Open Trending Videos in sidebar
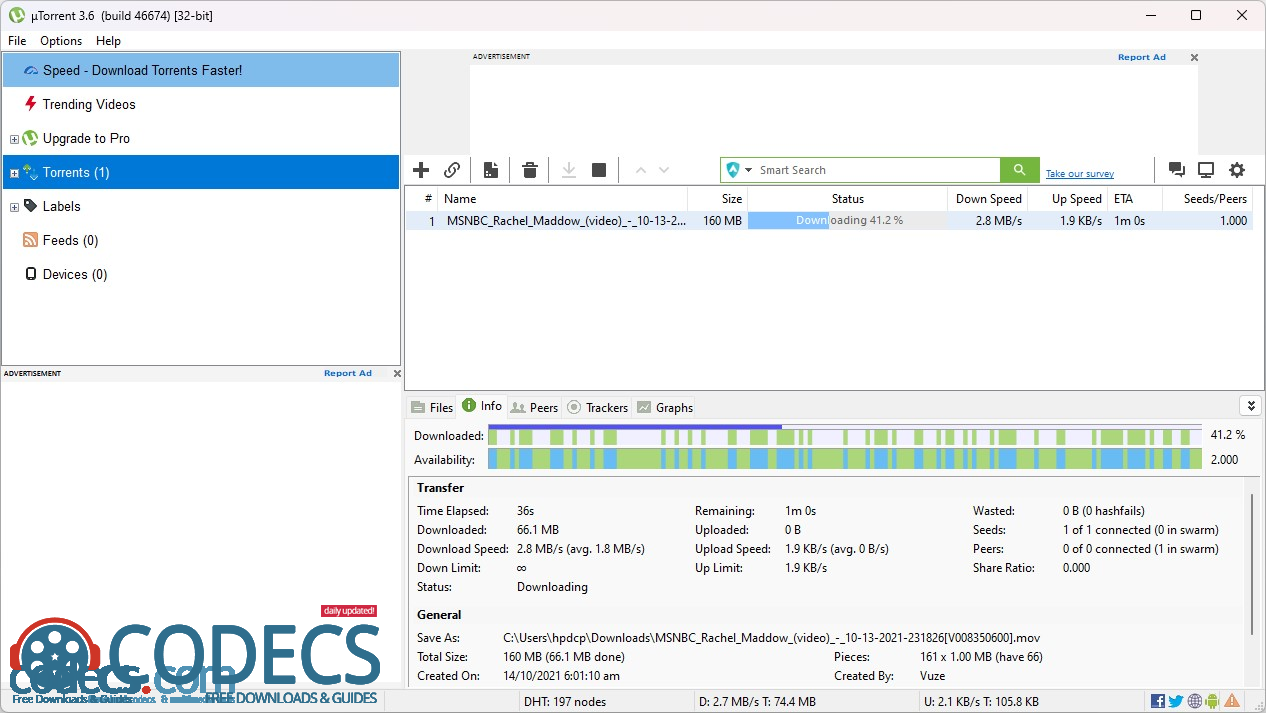Viewport: 1266px width, 713px height. 201,104
